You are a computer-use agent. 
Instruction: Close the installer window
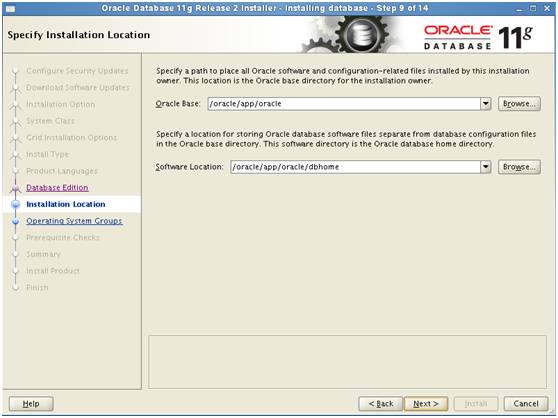pyautogui.click(x=547, y=8)
